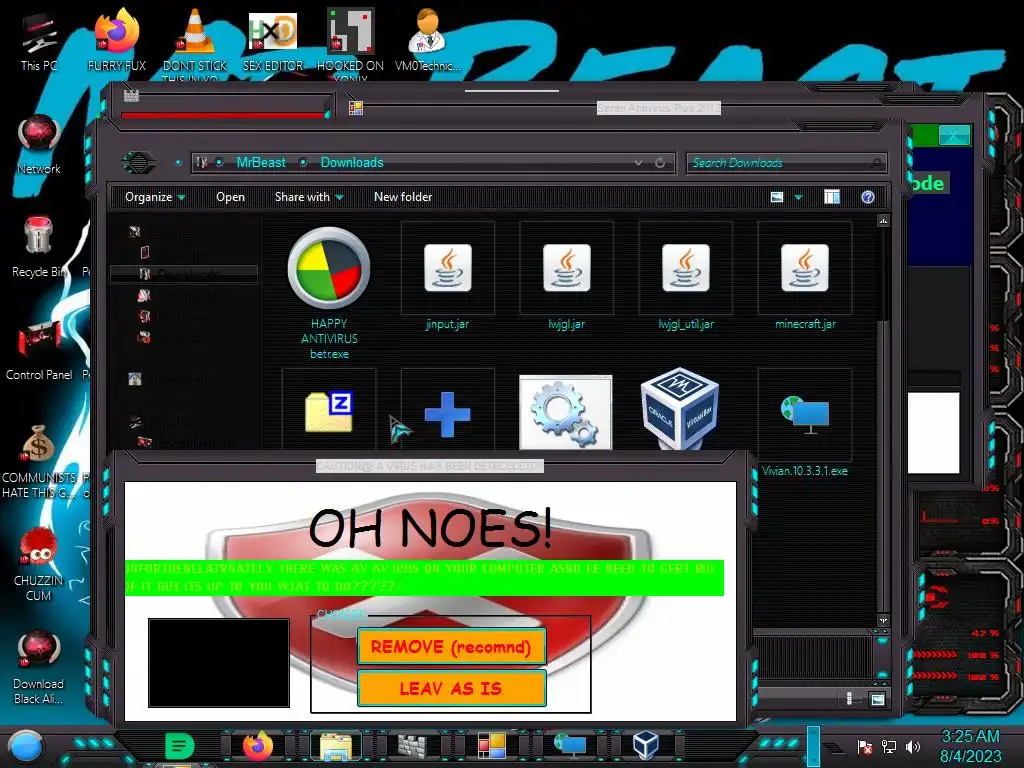Open File Explorer taskbar button
The width and height of the screenshot is (1024, 768).
pyautogui.click(x=336, y=746)
